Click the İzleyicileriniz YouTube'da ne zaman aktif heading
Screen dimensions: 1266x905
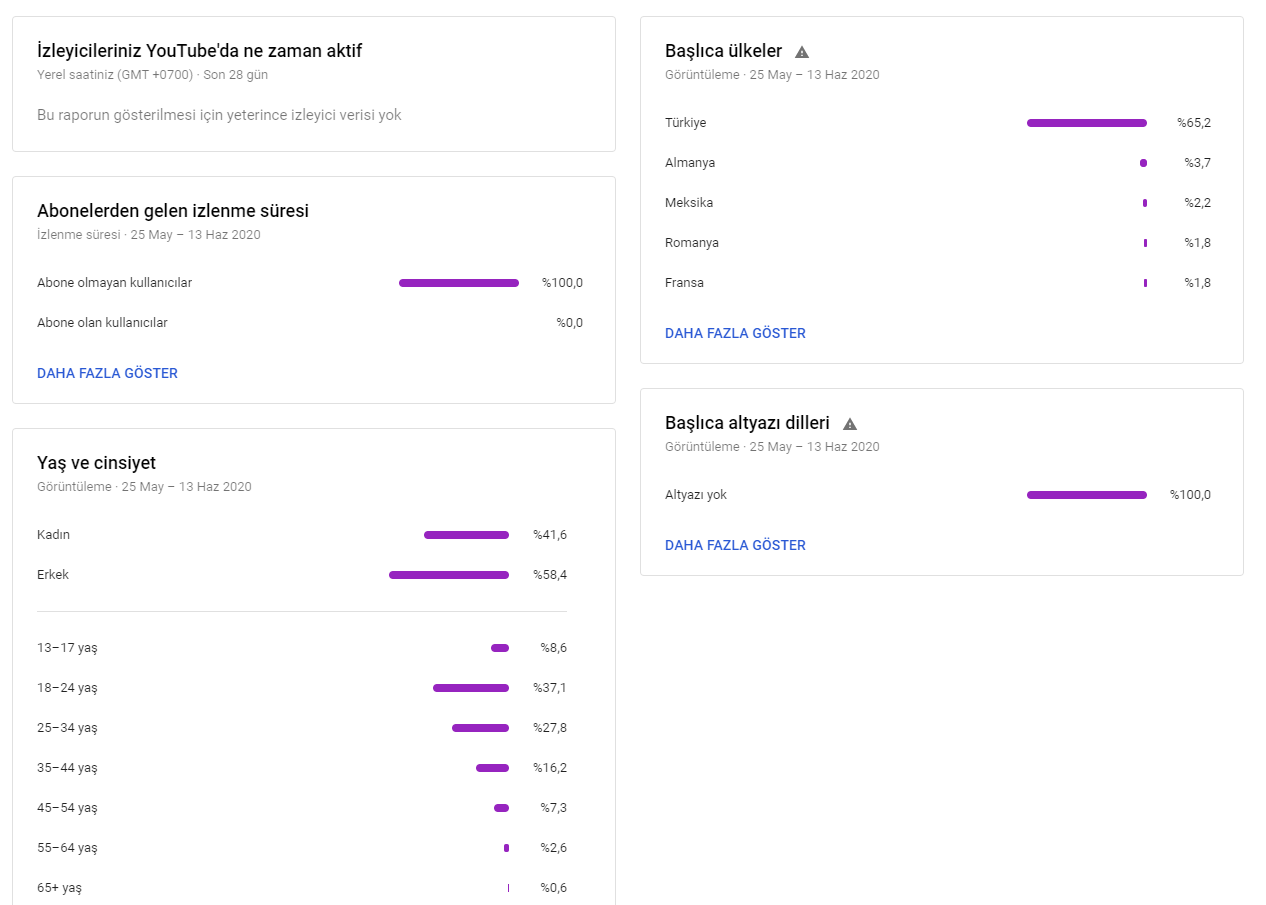pyautogui.click(x=198, y=51)
